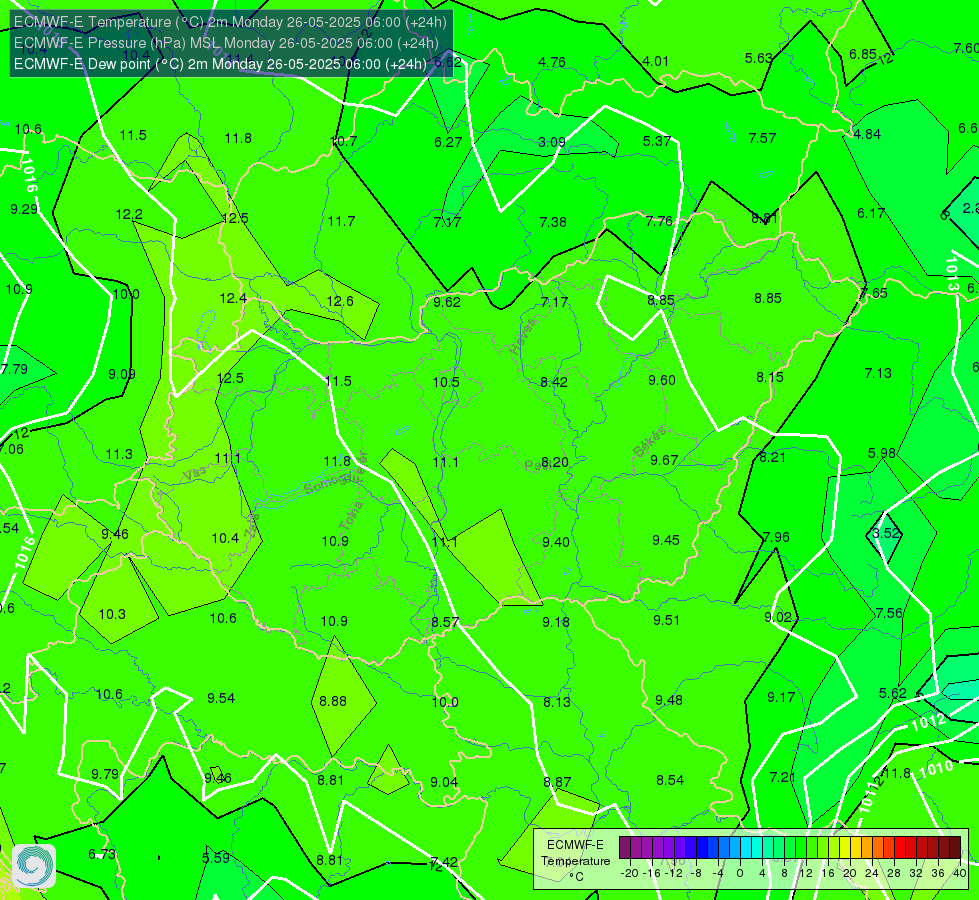
Task: Click the 7.57 temperature value
Action: pos(762,138)
